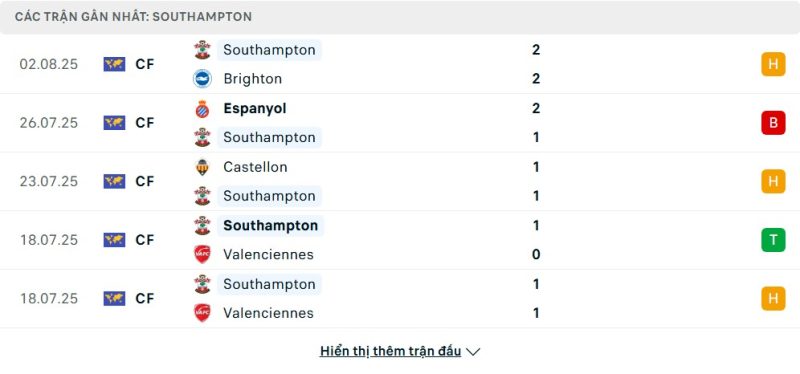Image resolution: width=800 pixels, height=374 pixels.
Task: Click the Brighton club crest icon
Action: click(x=203, y=79)
